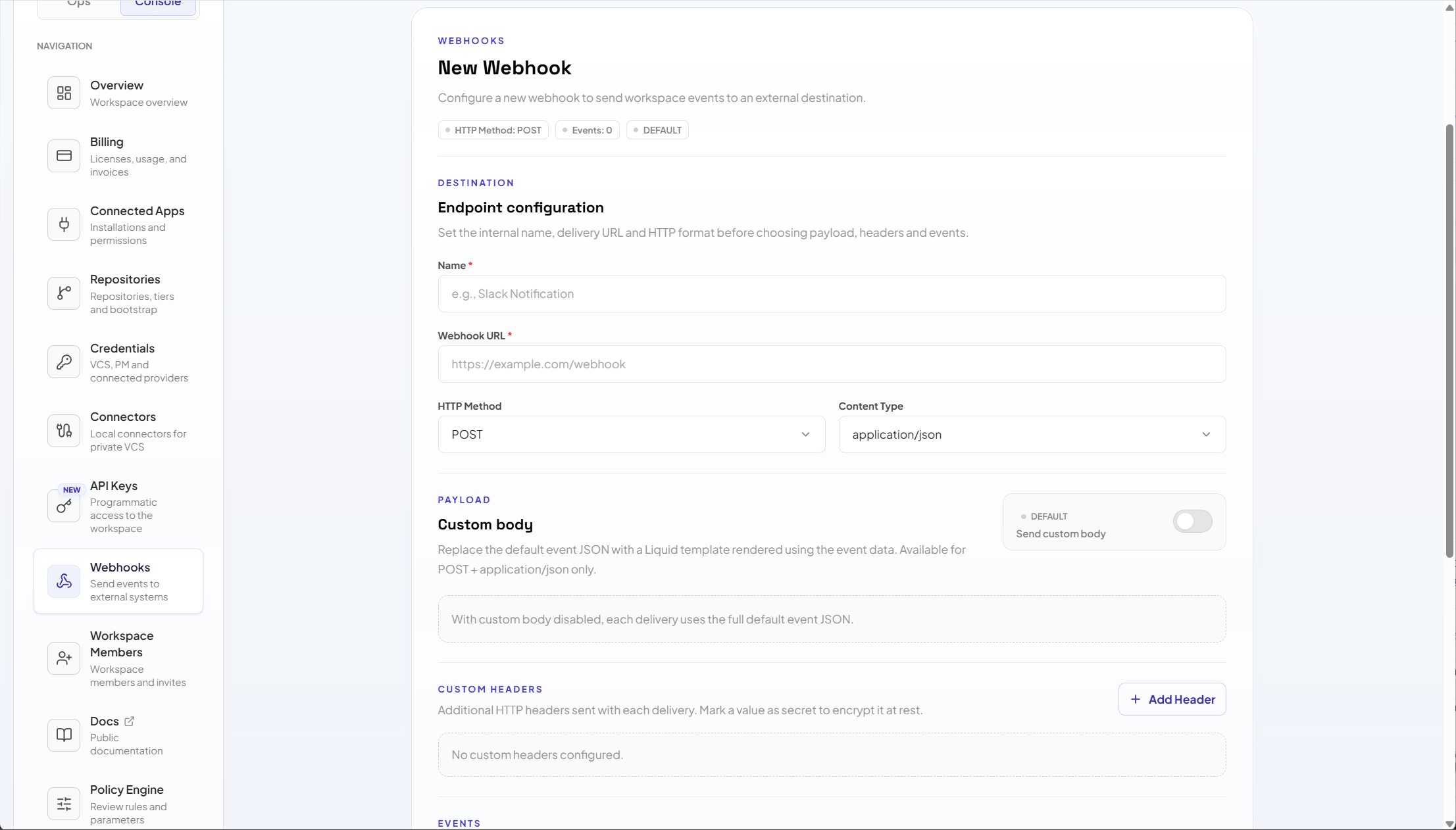1456x830 pixels.
Task: Switch to the Console tab
Action: (158, 5)
